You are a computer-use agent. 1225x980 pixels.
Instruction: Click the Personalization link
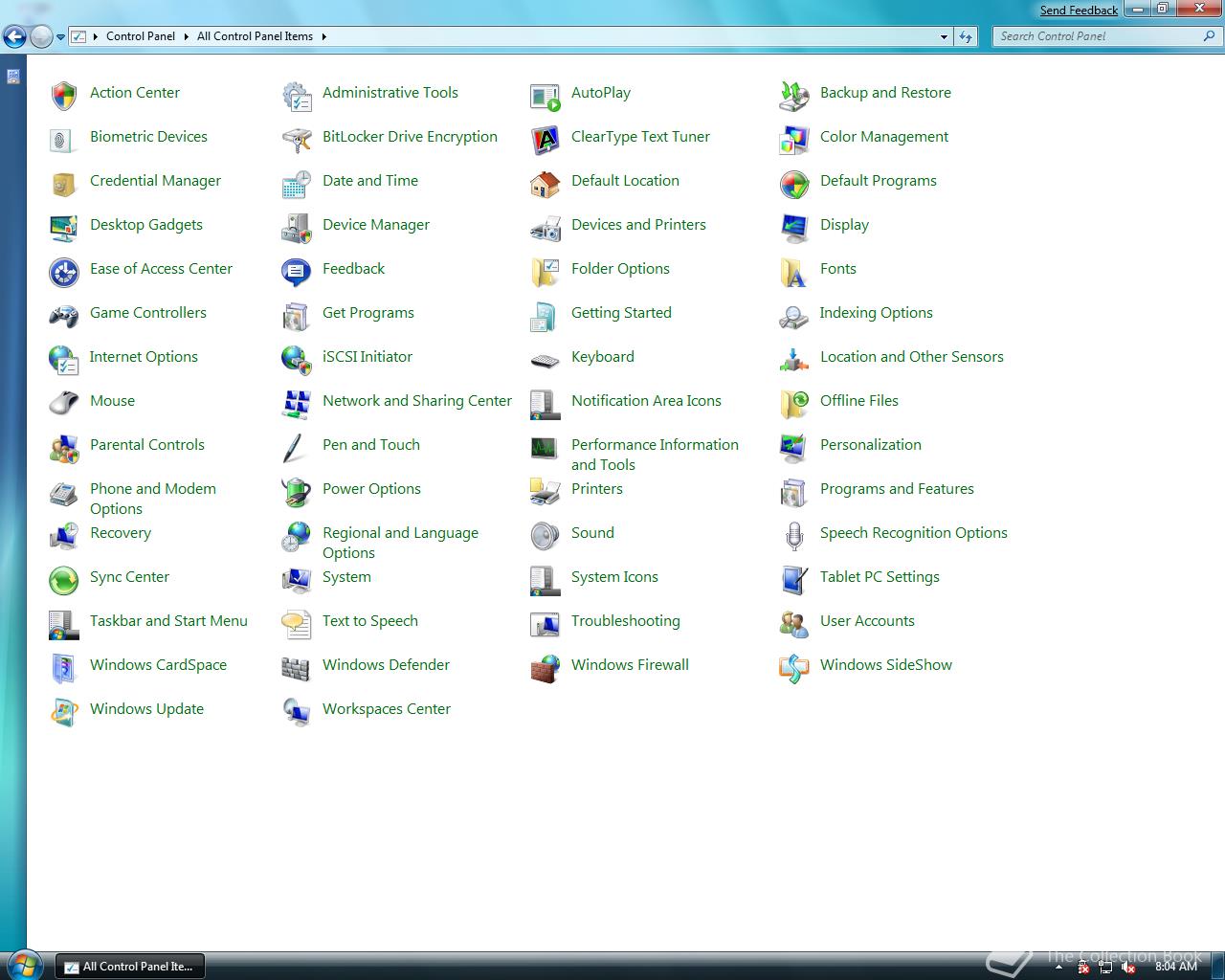coord(871,445)
